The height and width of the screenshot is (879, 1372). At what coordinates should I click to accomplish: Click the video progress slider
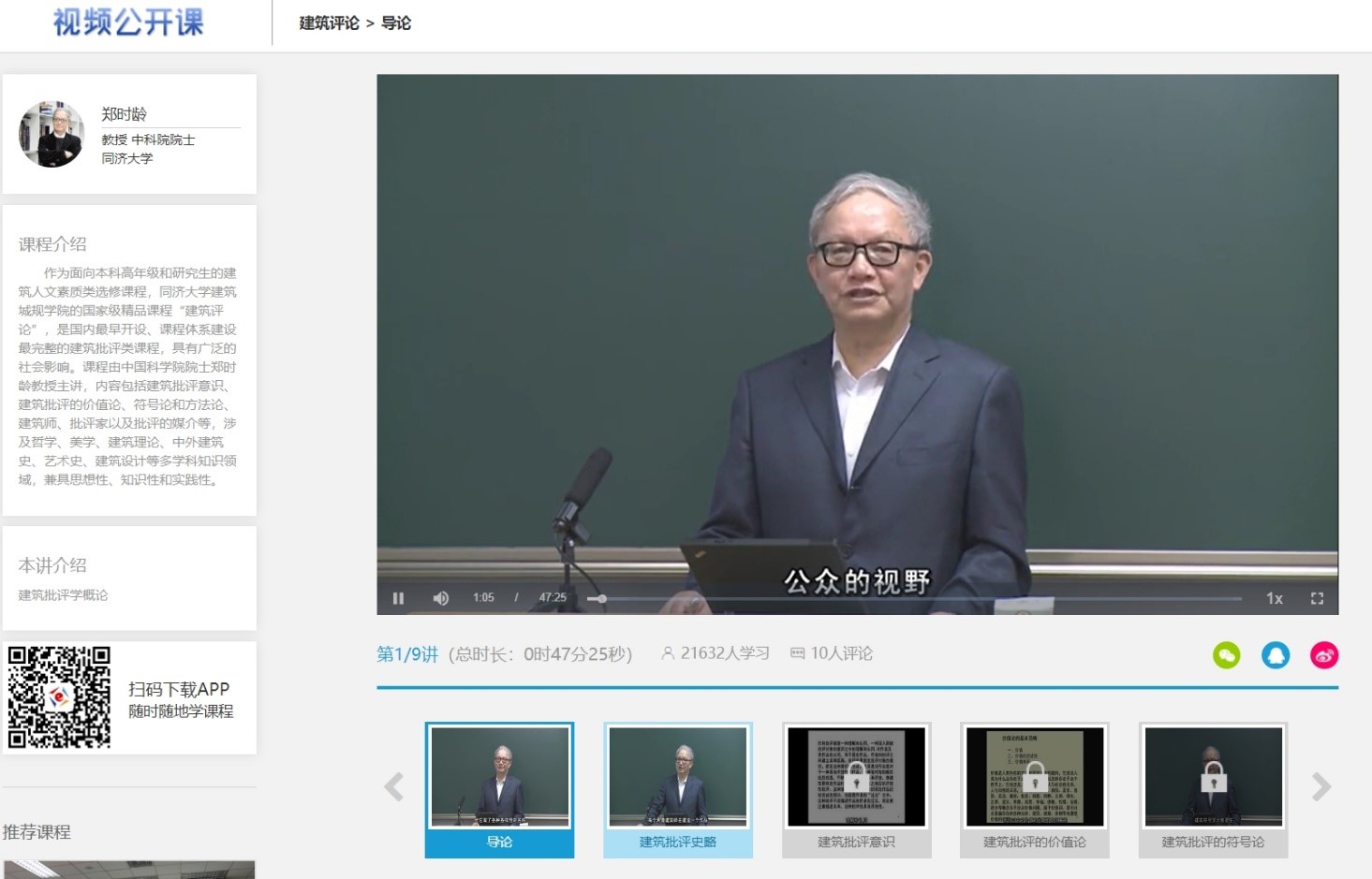pos(913,598)
